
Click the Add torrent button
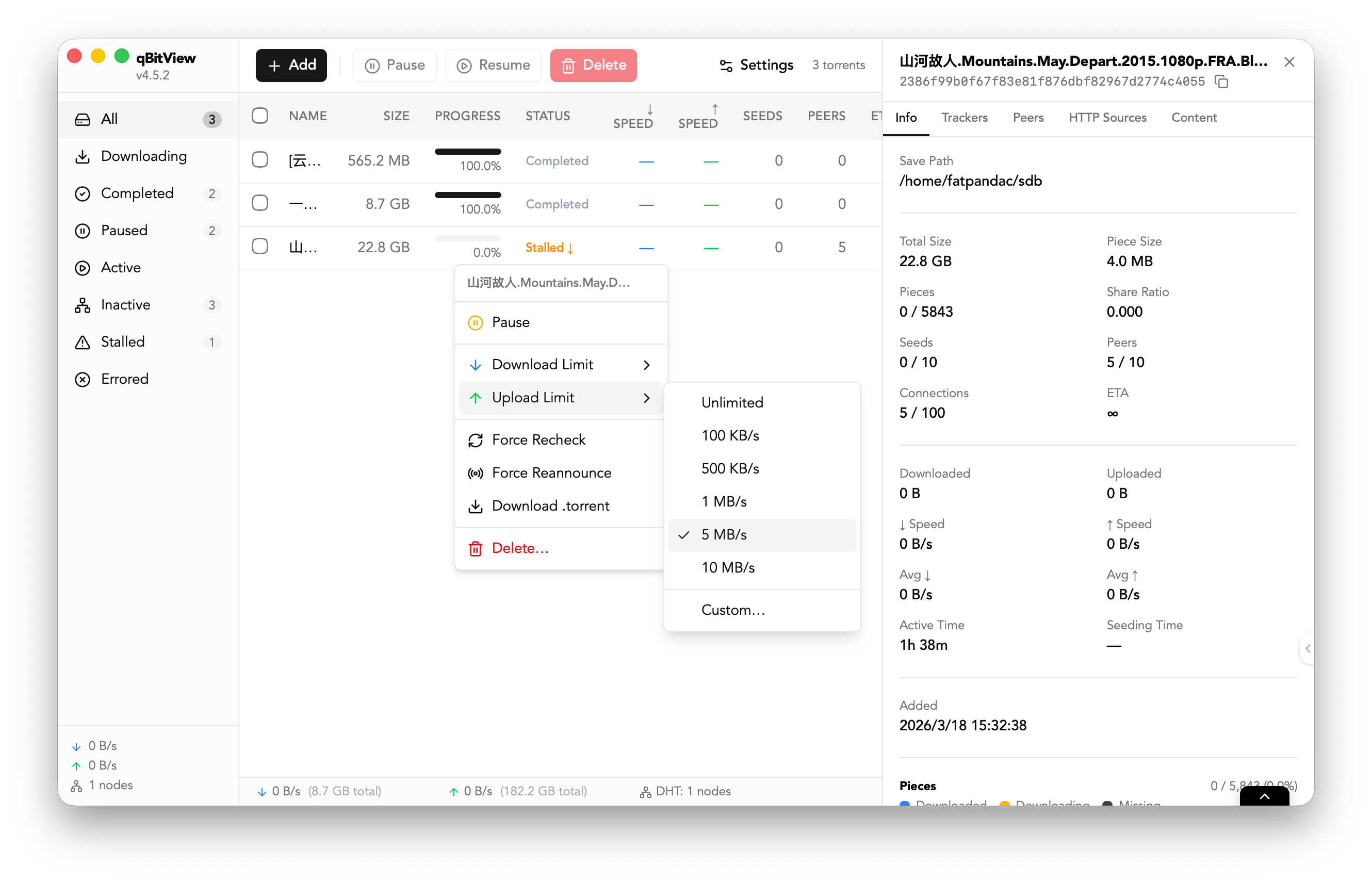click(x=291, y=66)
